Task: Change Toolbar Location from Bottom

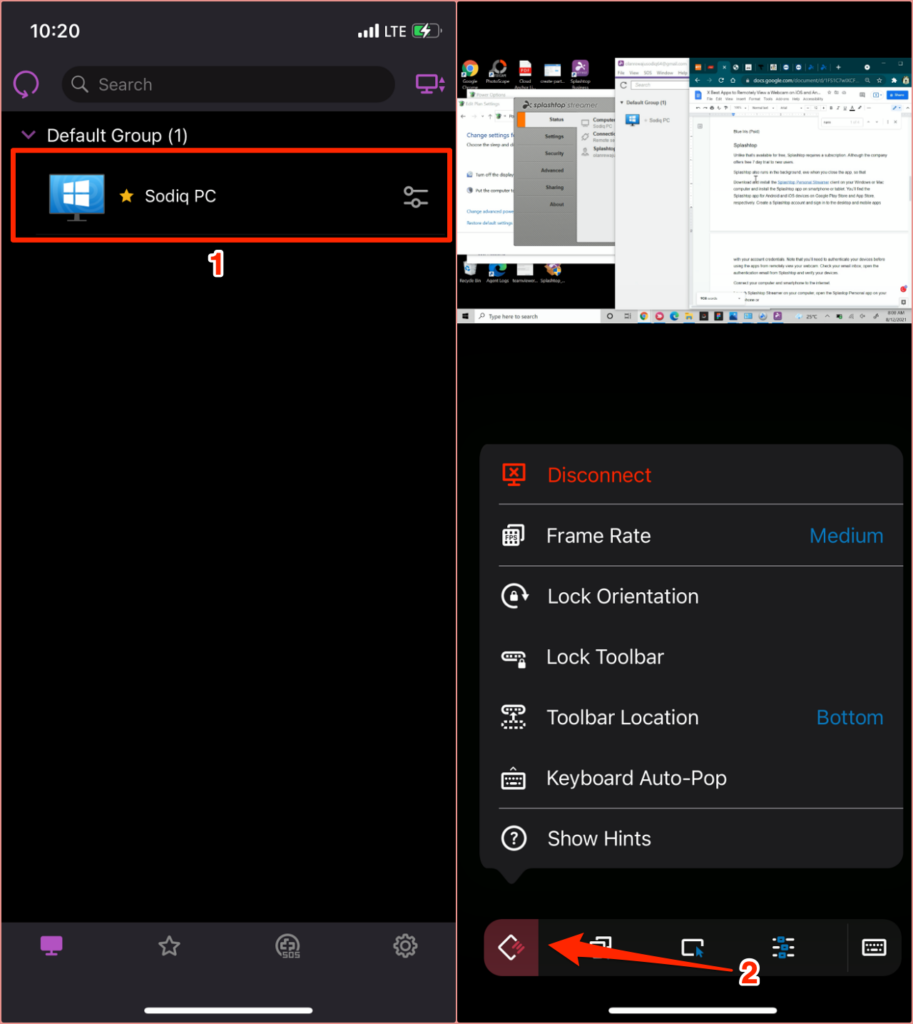Action: coord(849,718)
